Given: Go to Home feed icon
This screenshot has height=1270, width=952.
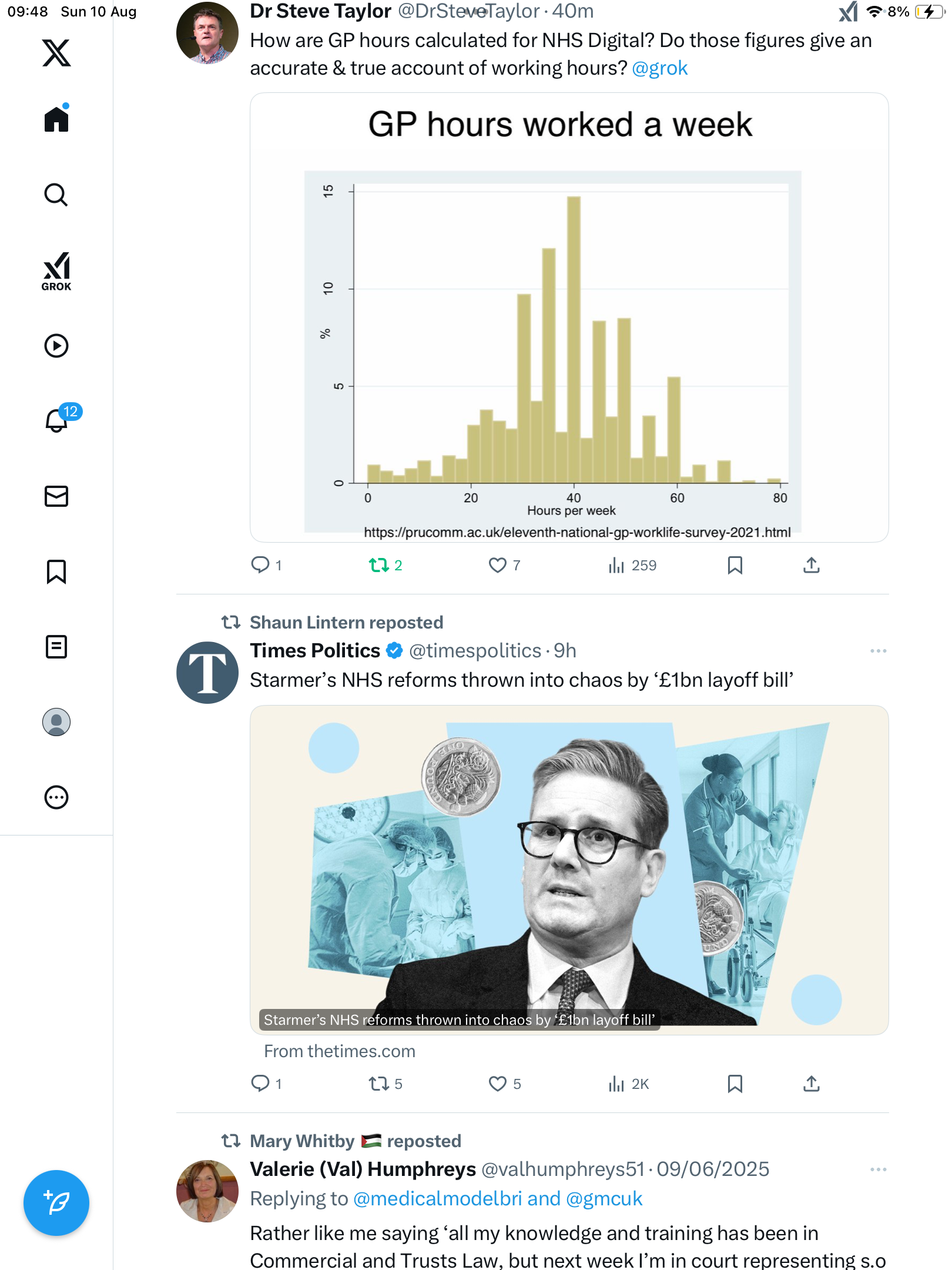Looking at the screenshot, I should pyautogui.click(x=56, y=119).
